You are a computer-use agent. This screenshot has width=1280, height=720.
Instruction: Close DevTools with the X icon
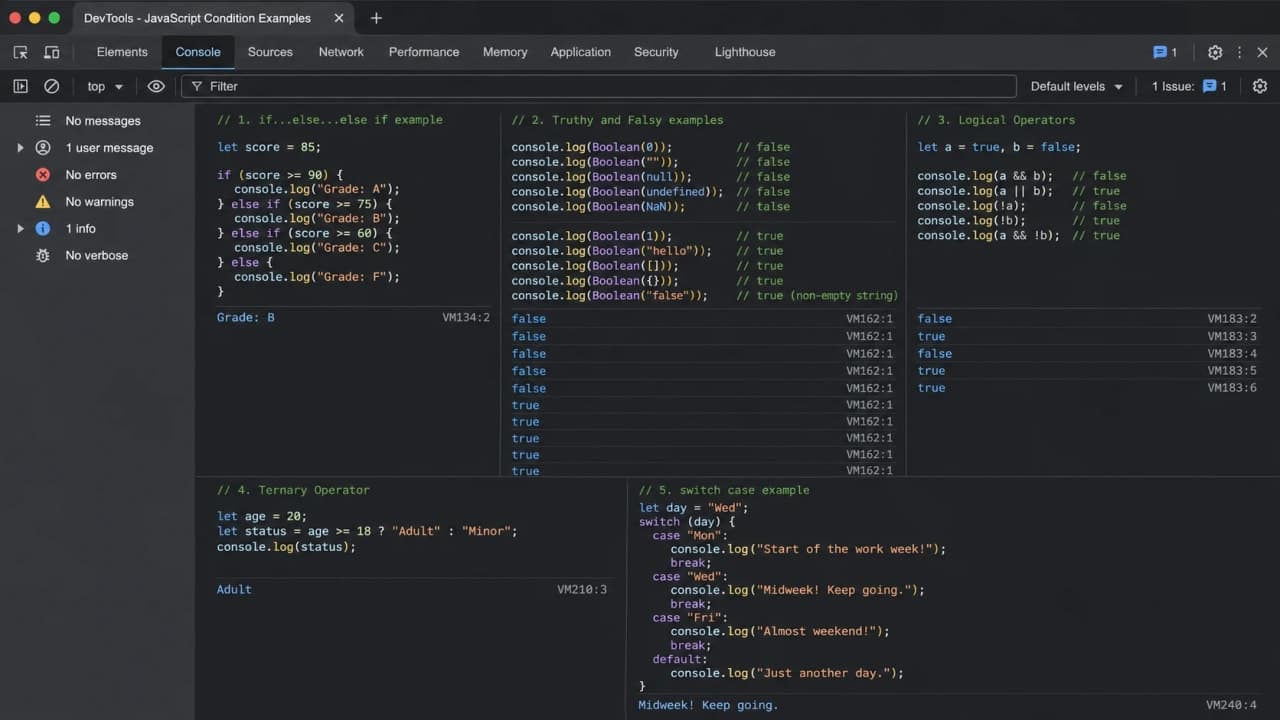(1263, 52)
